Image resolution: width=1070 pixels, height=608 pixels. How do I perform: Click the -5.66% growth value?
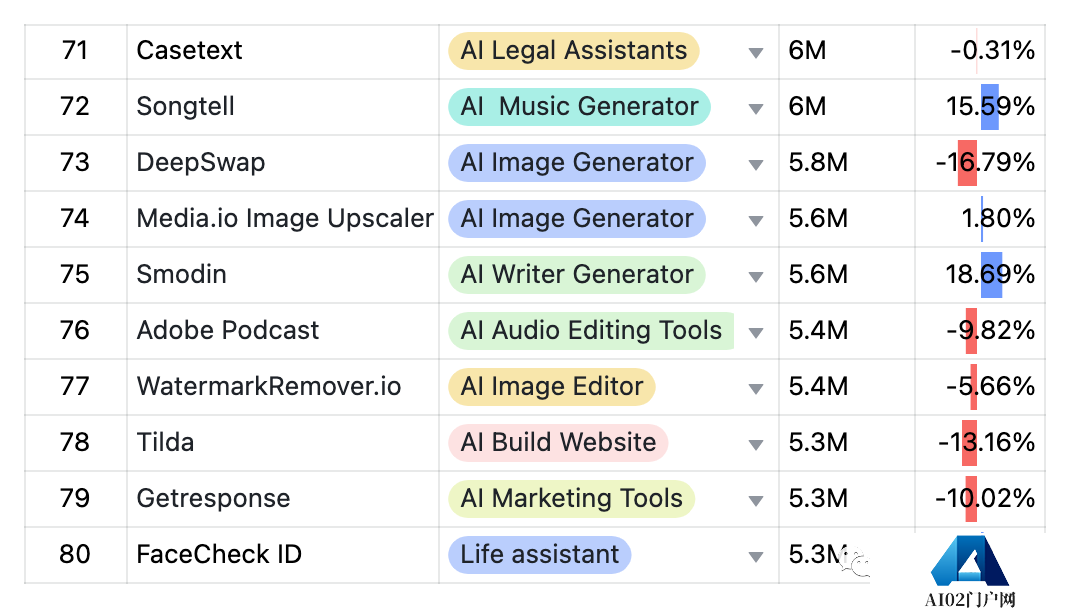pyautogui.click(x=991, y=387)
